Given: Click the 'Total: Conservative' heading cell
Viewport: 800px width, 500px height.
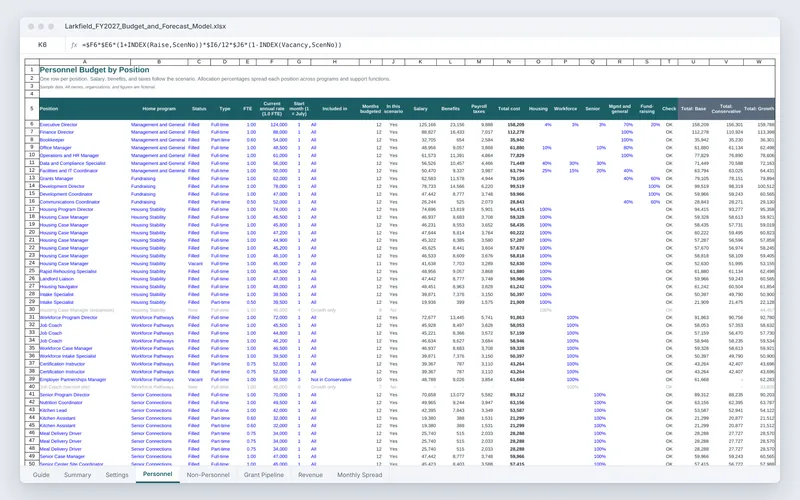Looking at the screenshot, I should click(726, 109).
